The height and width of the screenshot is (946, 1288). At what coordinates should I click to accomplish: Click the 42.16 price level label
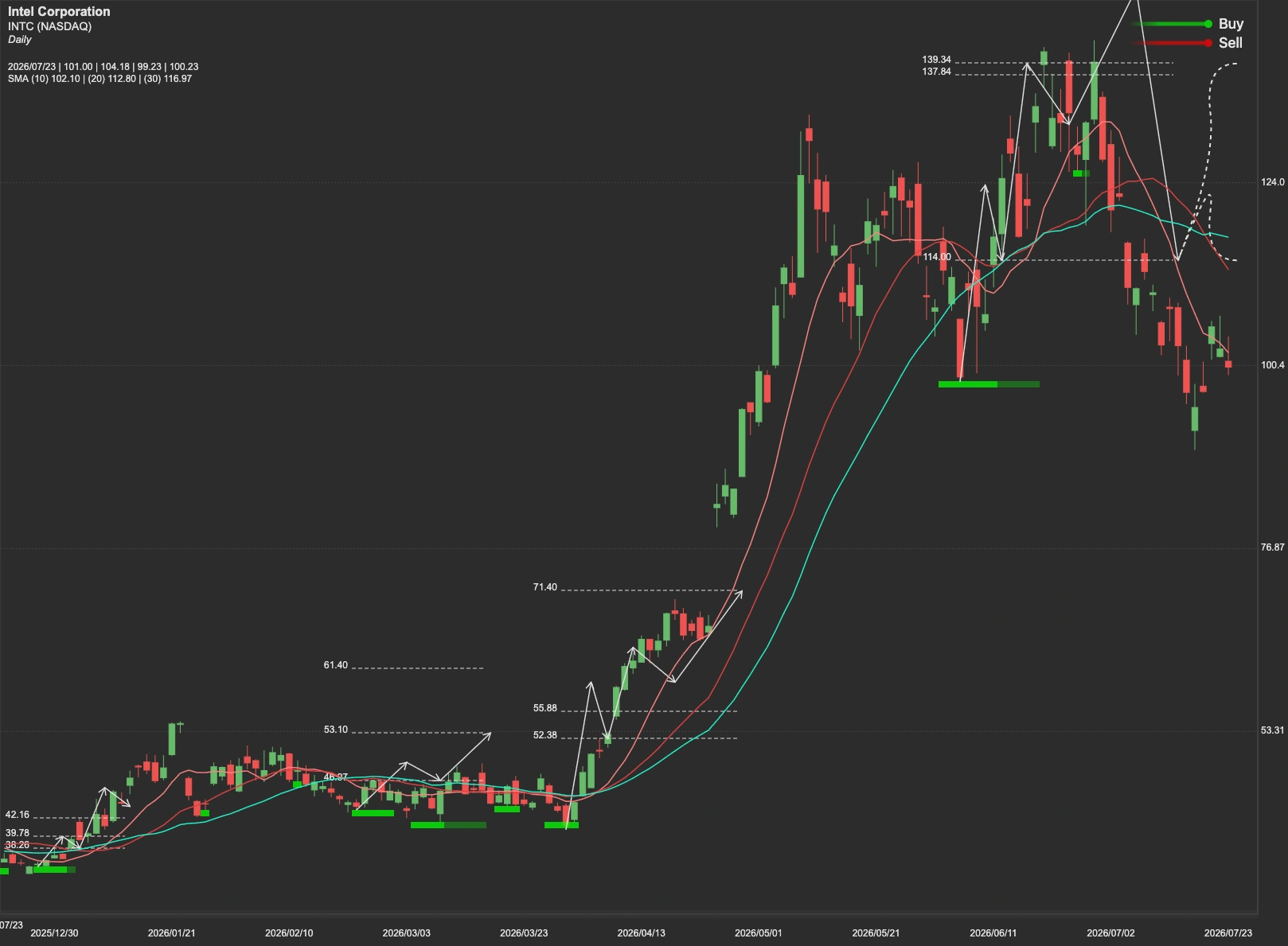18,815
